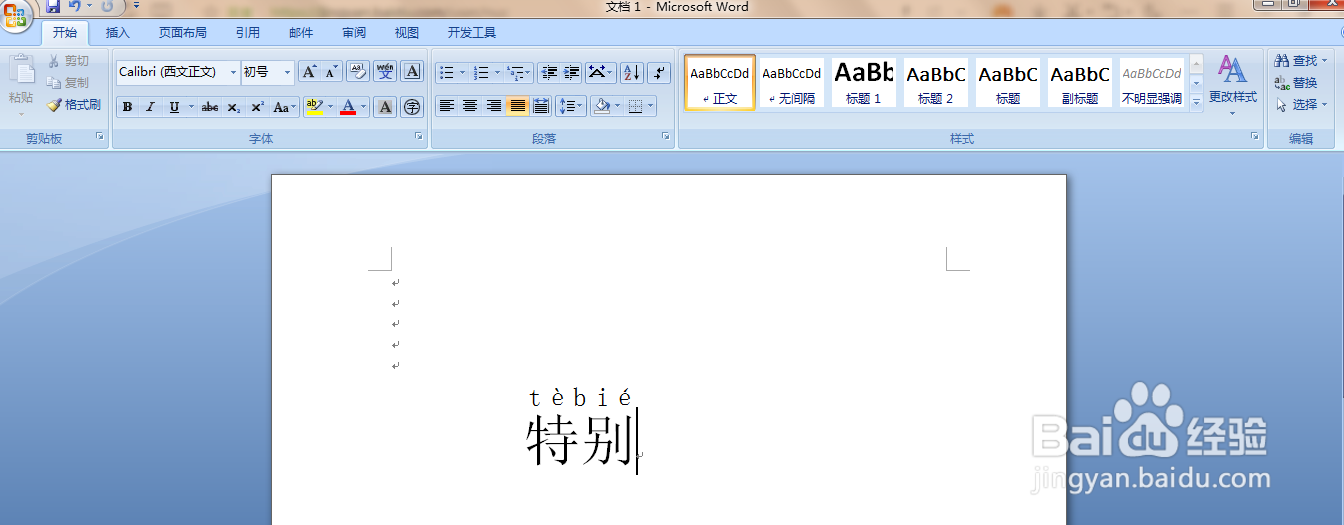1344x525 pixels.
Task: Click the Office button logo
Action: (15, 15)
